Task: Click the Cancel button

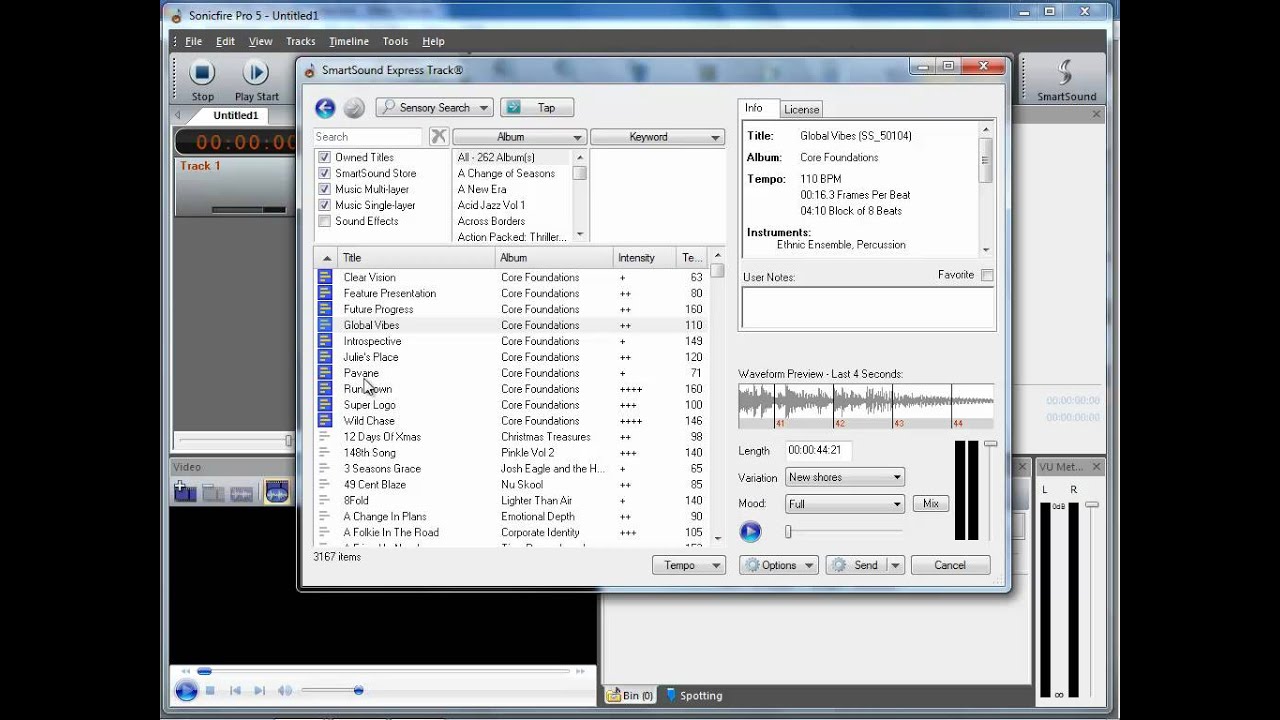Action: [950, 566]
